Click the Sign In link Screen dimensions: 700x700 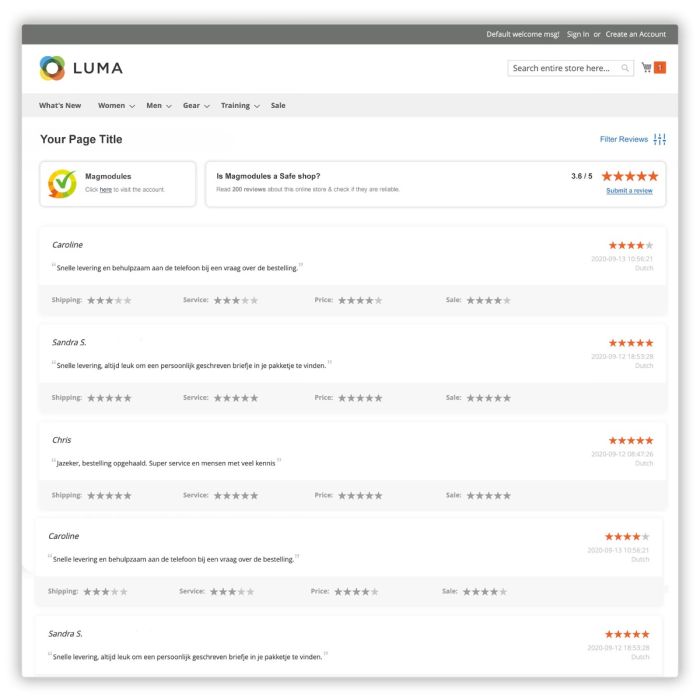pyautogui.click(x=577, y=34)
